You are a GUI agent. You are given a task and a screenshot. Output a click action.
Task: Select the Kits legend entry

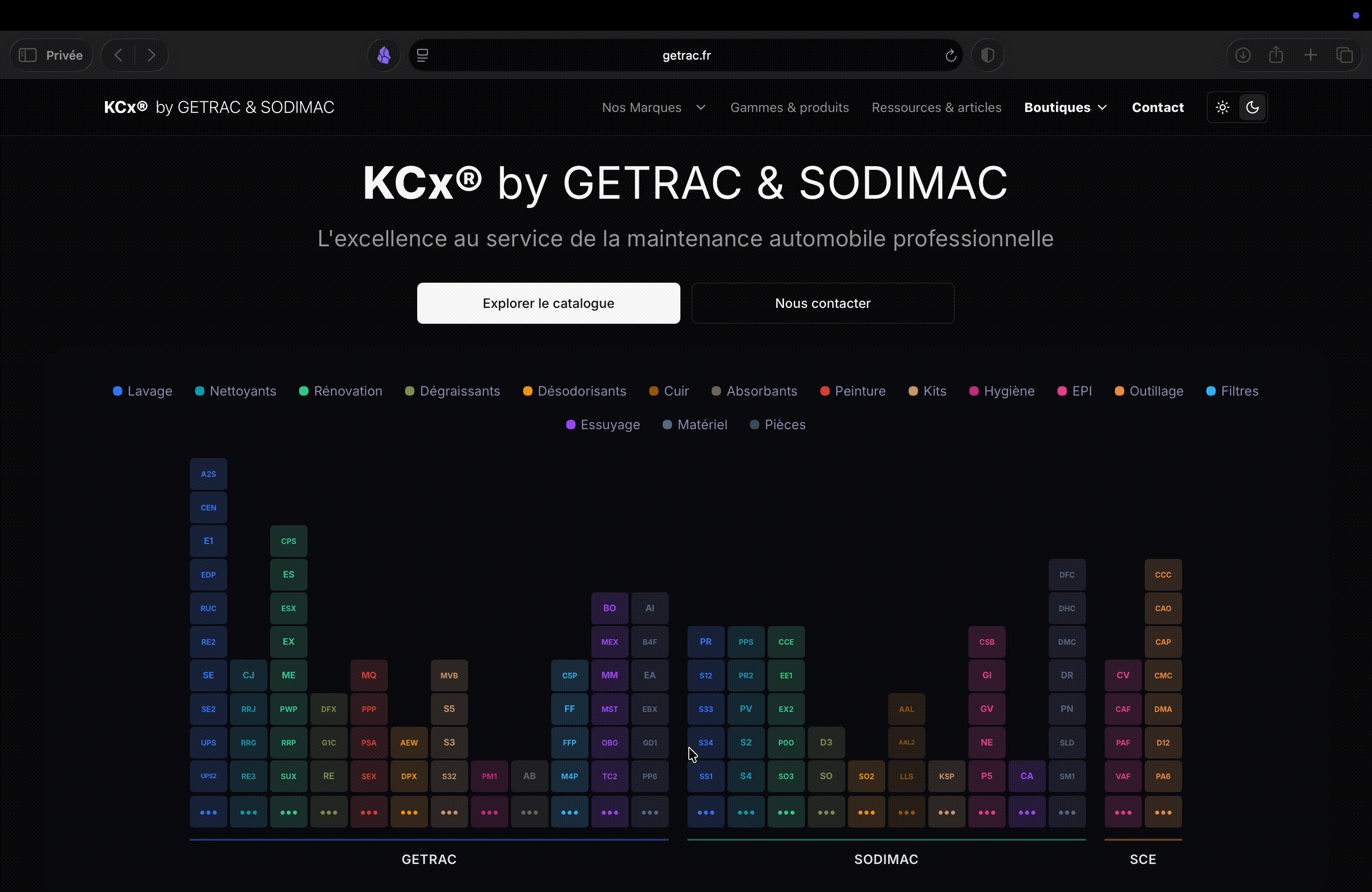[927, 391]
